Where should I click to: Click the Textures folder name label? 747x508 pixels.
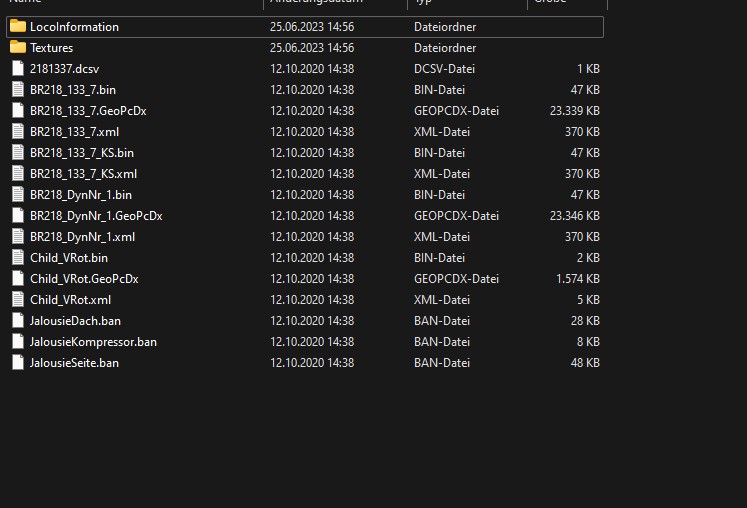(51, 48)
